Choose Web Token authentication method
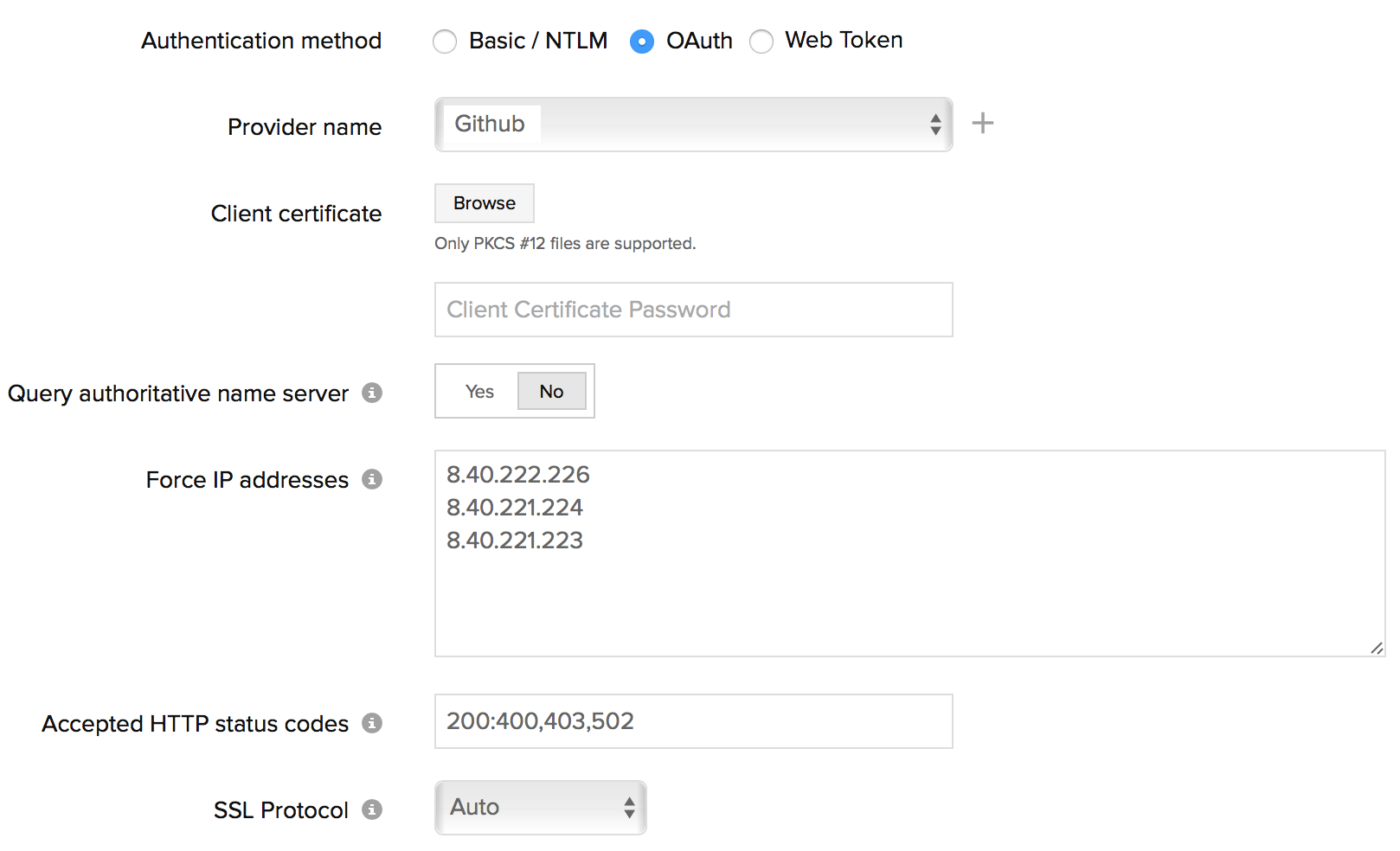The width and height of the screenshot is (1400, 851). pos(761,42)
